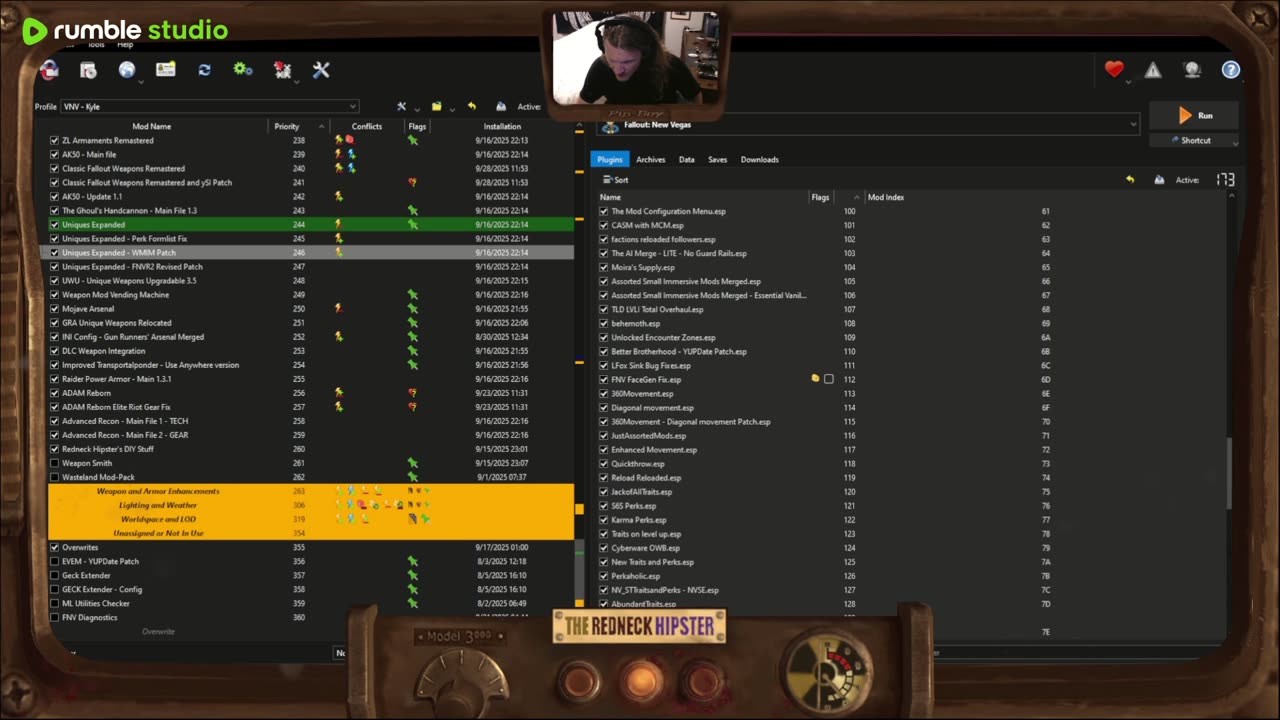Screen dimensions: 1280x720
Task: Click the Mod Name column header
Action: [152, 126]
